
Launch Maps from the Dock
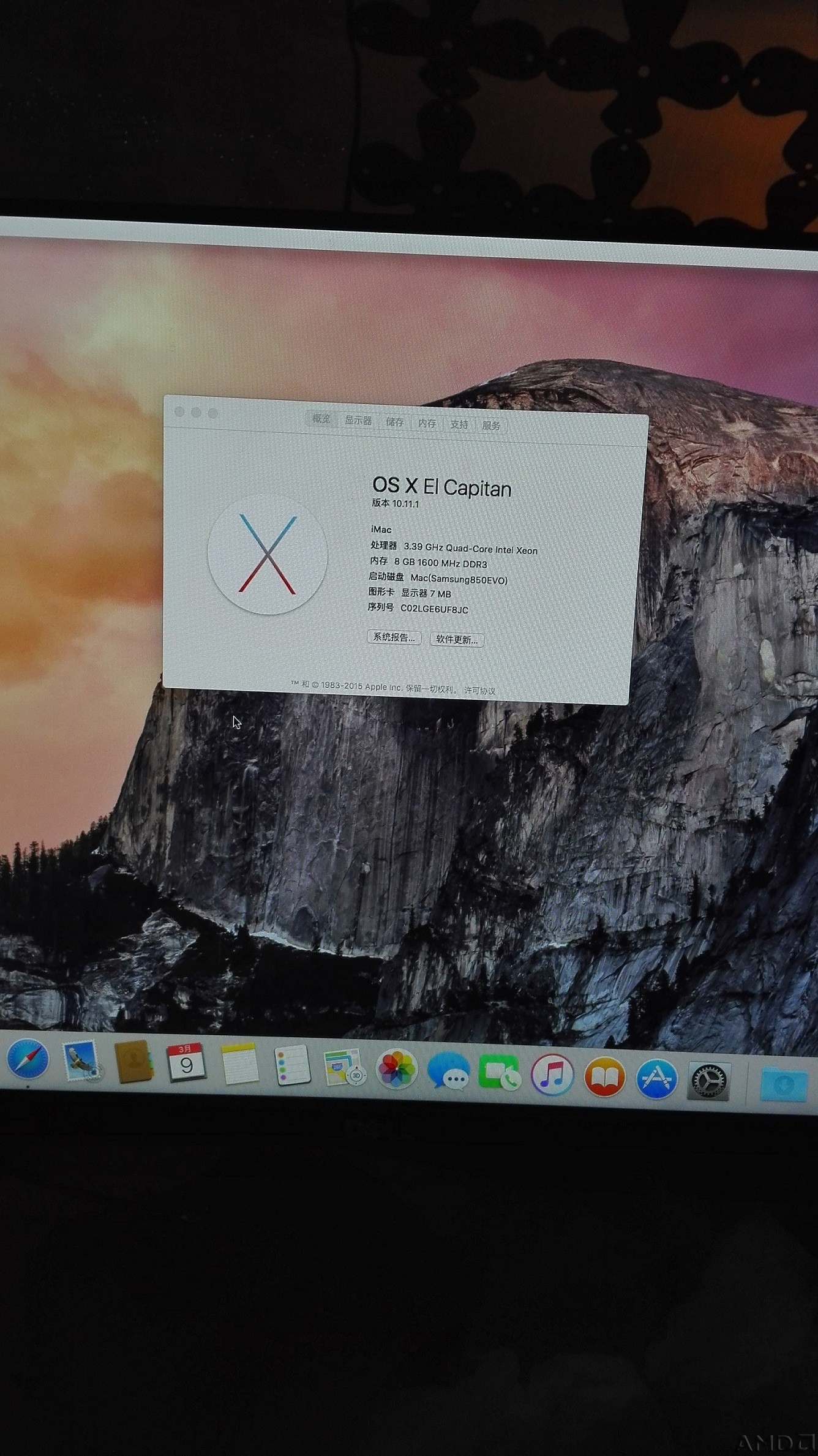point(344,1068)
